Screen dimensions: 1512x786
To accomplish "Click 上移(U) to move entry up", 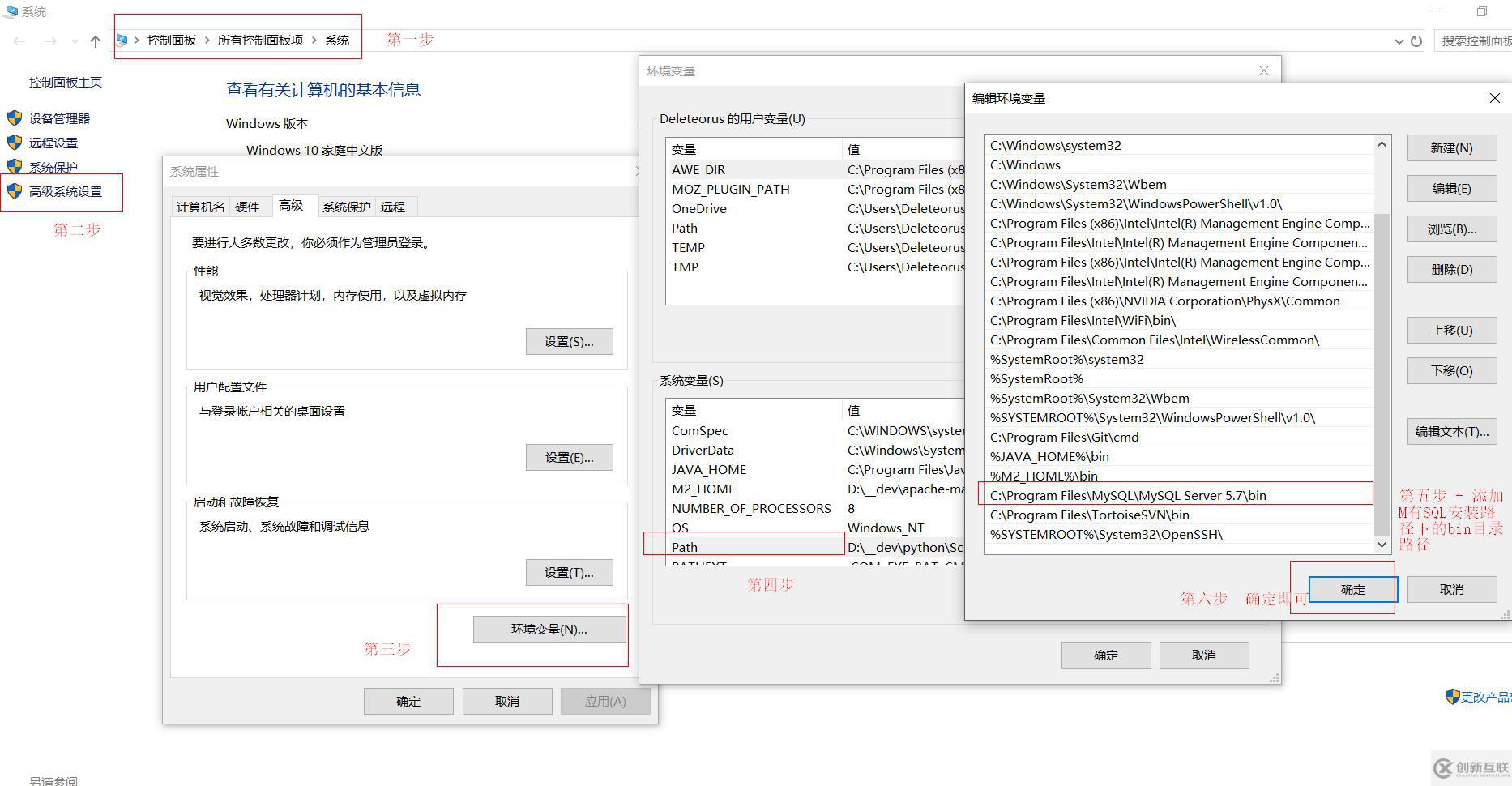I will coord(1451,330).
